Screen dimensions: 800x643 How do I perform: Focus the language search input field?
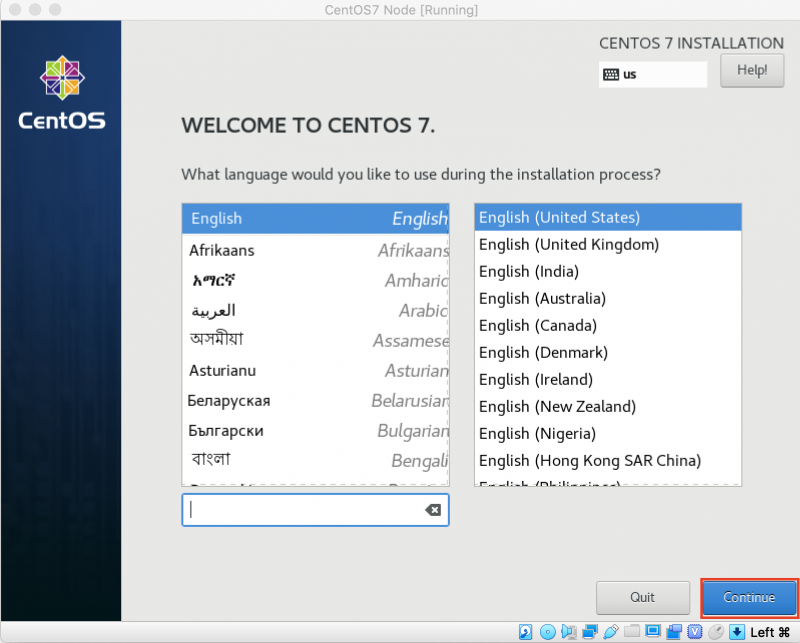click(x=315, y=510)
